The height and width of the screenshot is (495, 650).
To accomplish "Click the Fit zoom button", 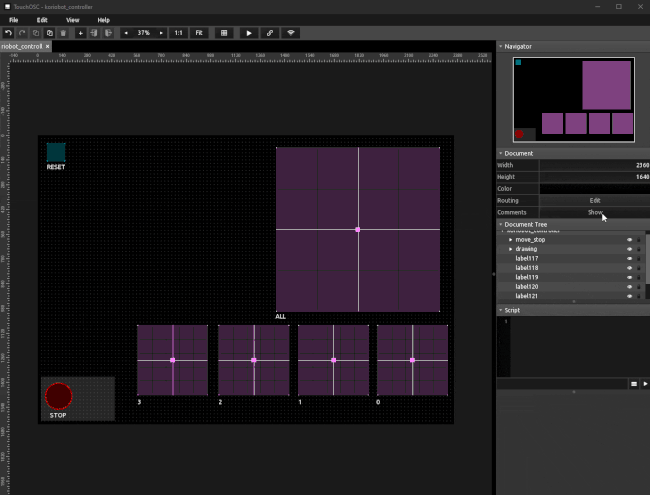I will pos(199,33).
